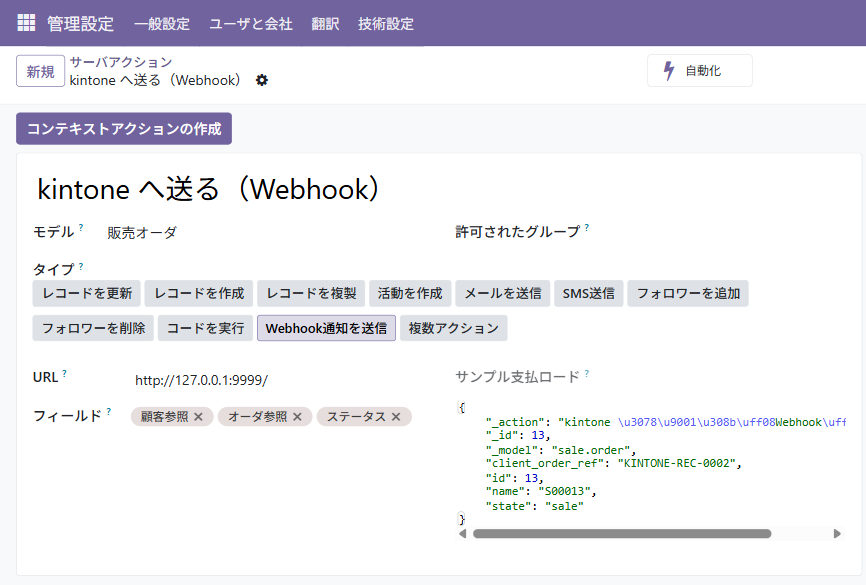Select the フォロワーを追加 type
Image resolution: width=866 pixels, height=585 pixels.
688,293
